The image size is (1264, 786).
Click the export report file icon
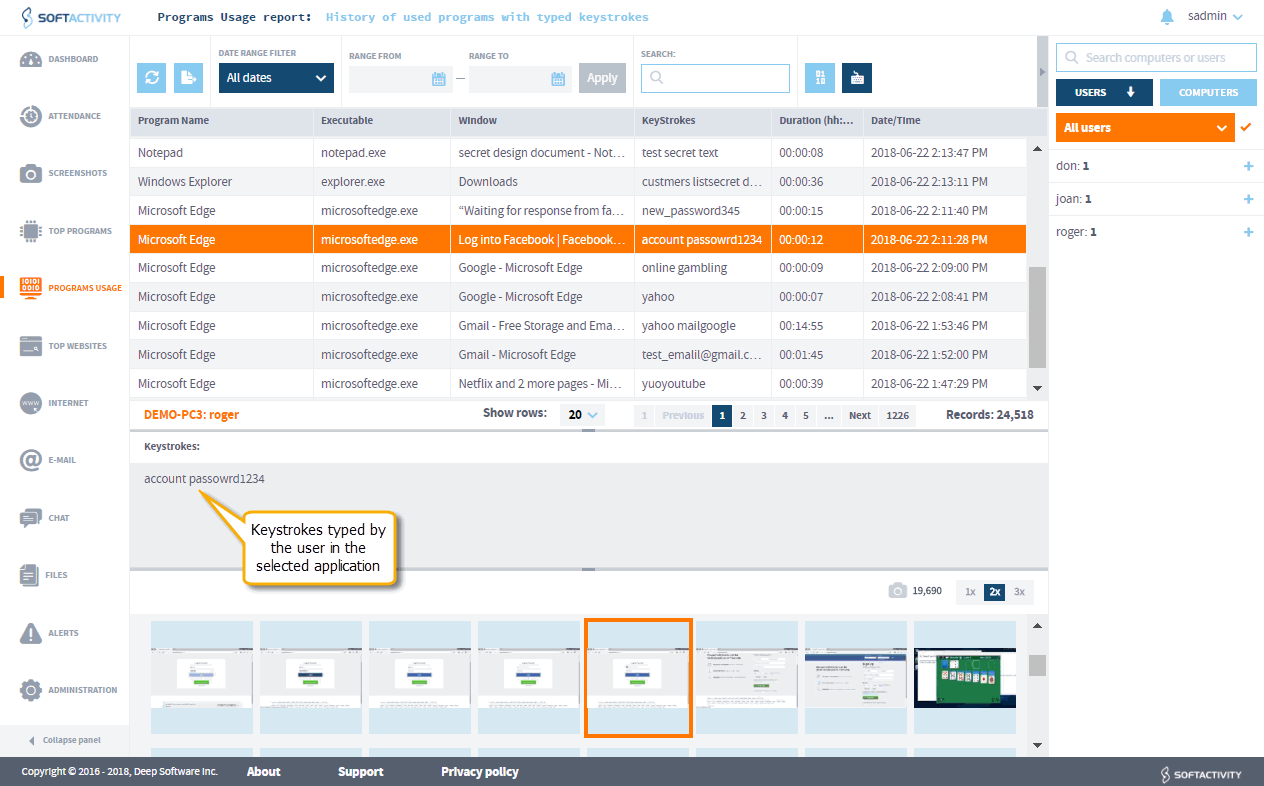tap(188, 78)
